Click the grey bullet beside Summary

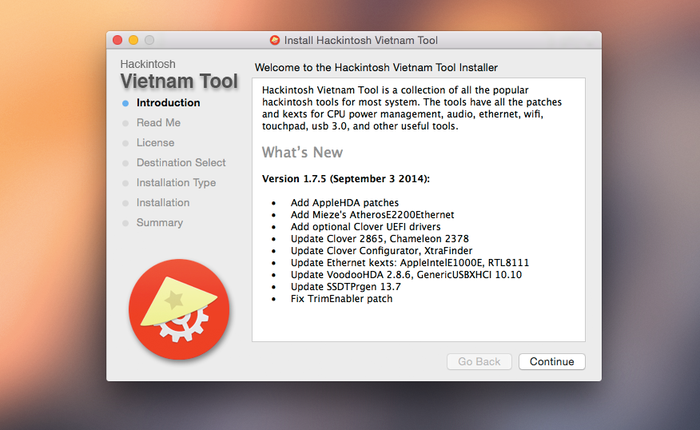click(125, 223)
